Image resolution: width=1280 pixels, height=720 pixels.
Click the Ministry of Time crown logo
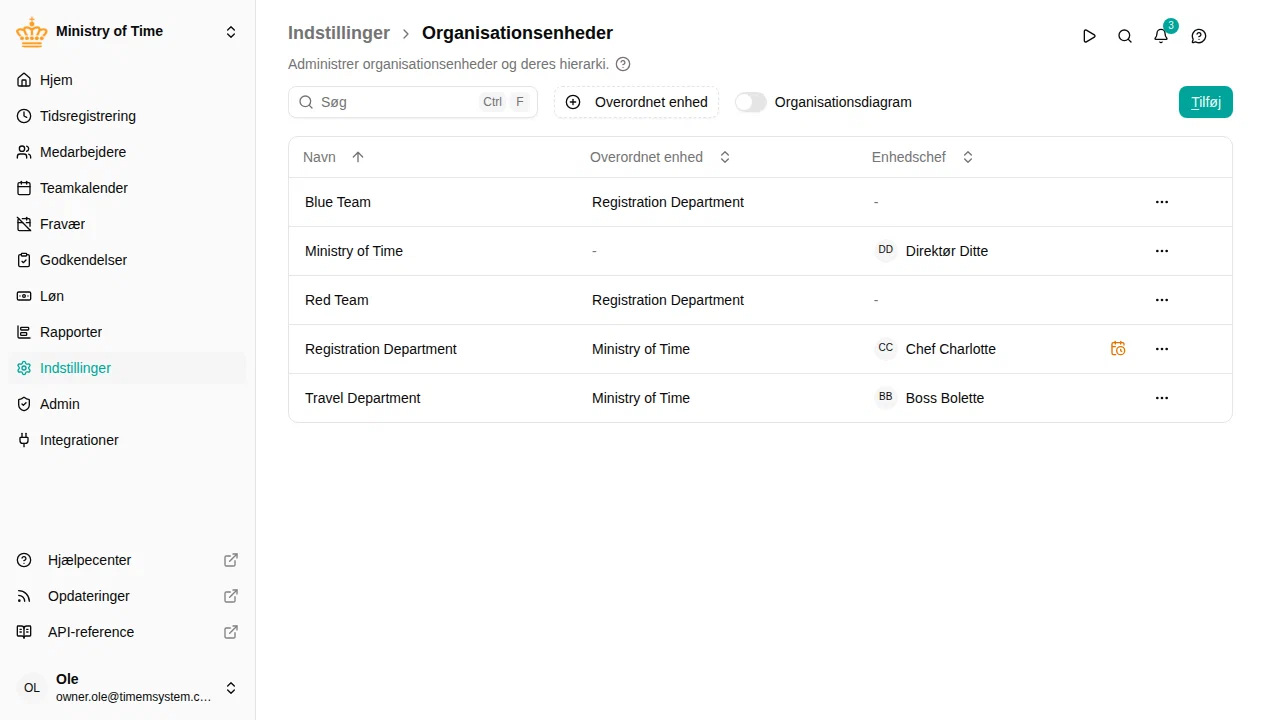32,32
